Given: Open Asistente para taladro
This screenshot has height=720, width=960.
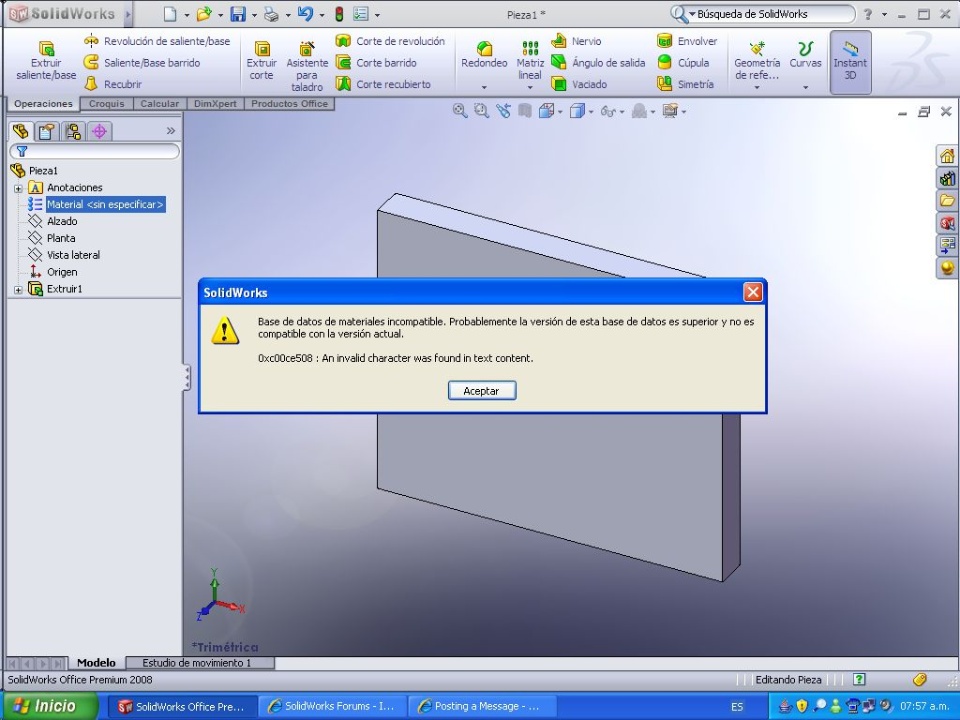Looking at the screenshot, I should pos(307,66).
